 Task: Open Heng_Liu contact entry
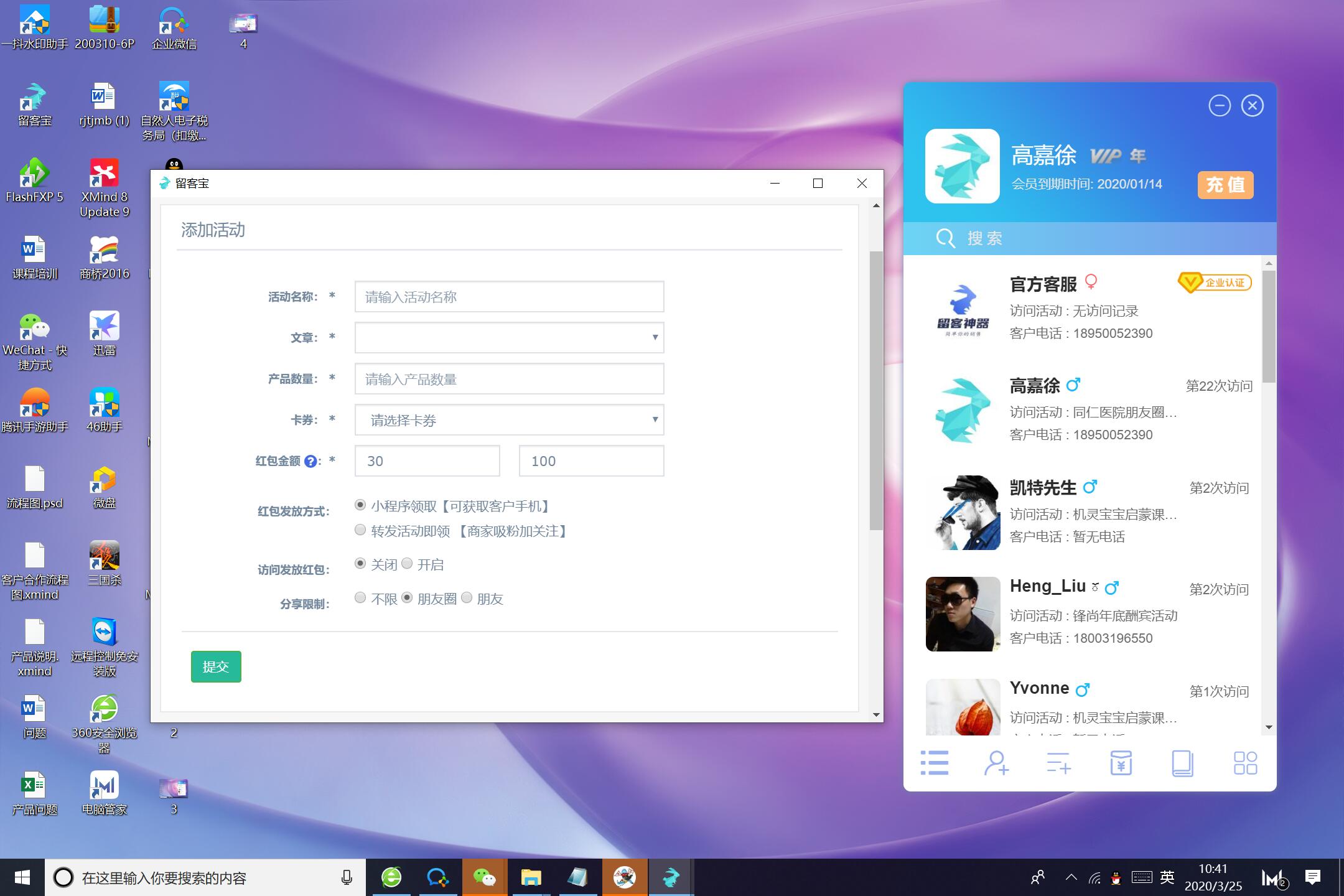(1083, 613)
